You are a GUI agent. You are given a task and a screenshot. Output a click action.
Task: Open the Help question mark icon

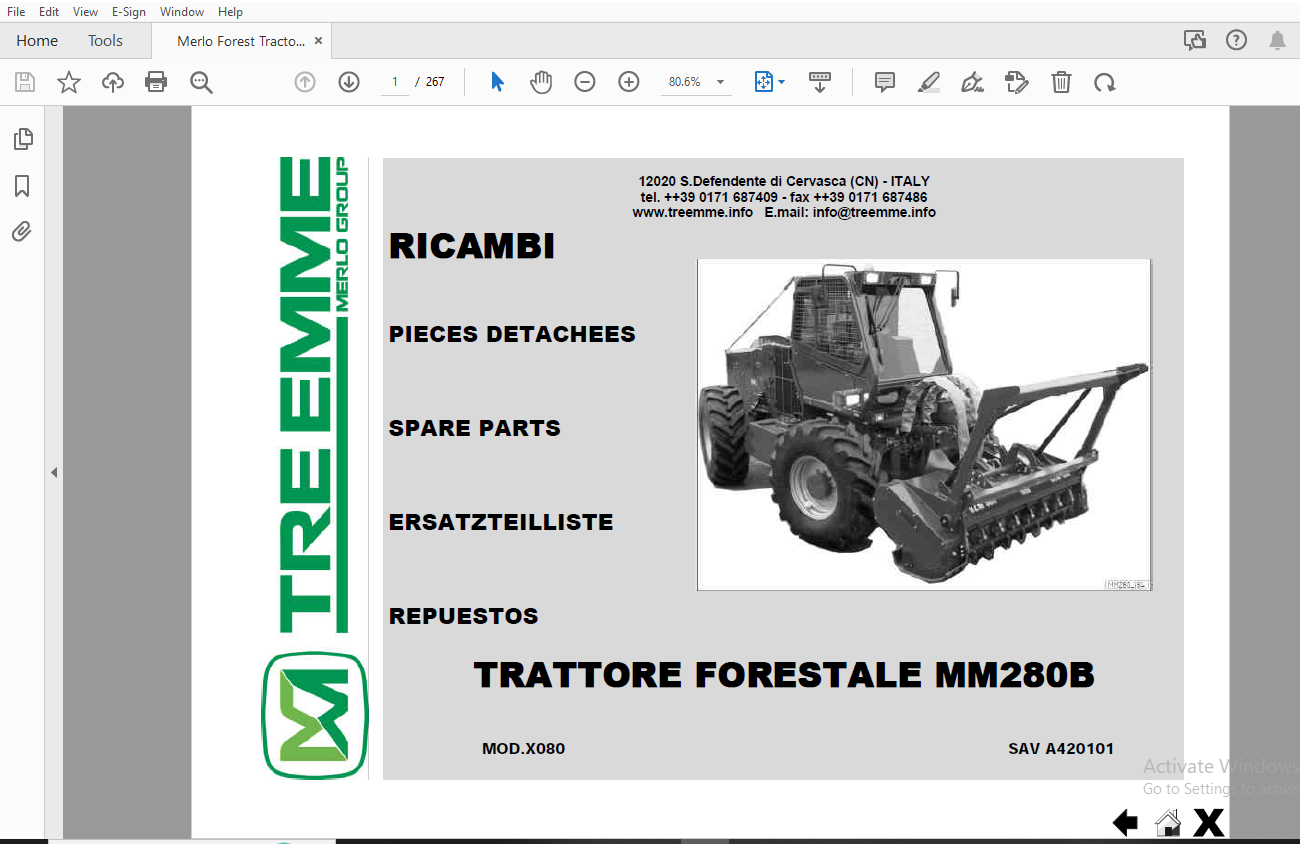coord(1237,40)
